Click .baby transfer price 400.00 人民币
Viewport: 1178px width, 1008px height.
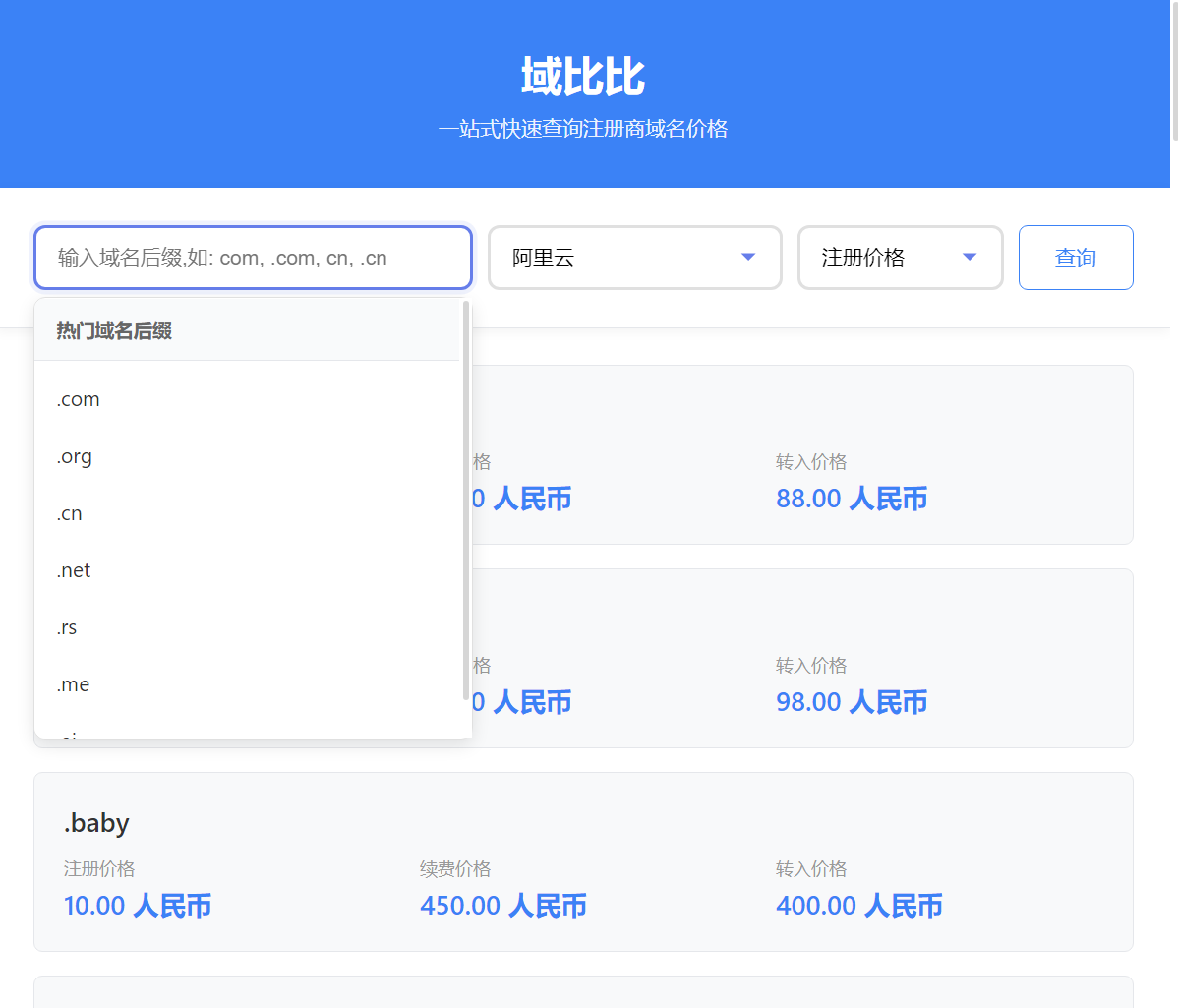[x=858, y=906]
